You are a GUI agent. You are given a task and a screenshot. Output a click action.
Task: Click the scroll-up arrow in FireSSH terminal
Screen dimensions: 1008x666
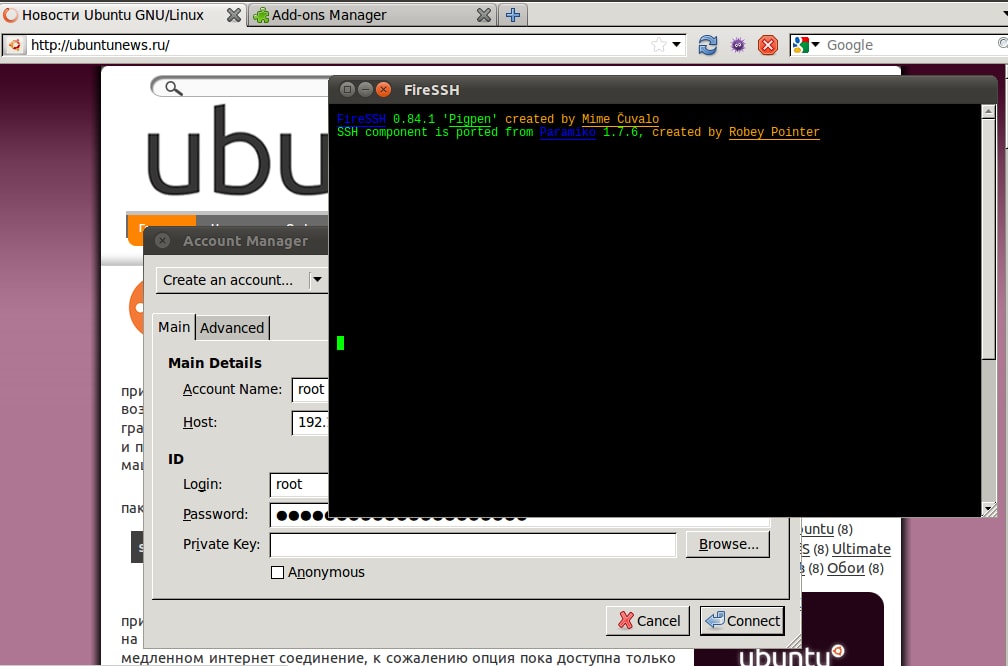989,111
